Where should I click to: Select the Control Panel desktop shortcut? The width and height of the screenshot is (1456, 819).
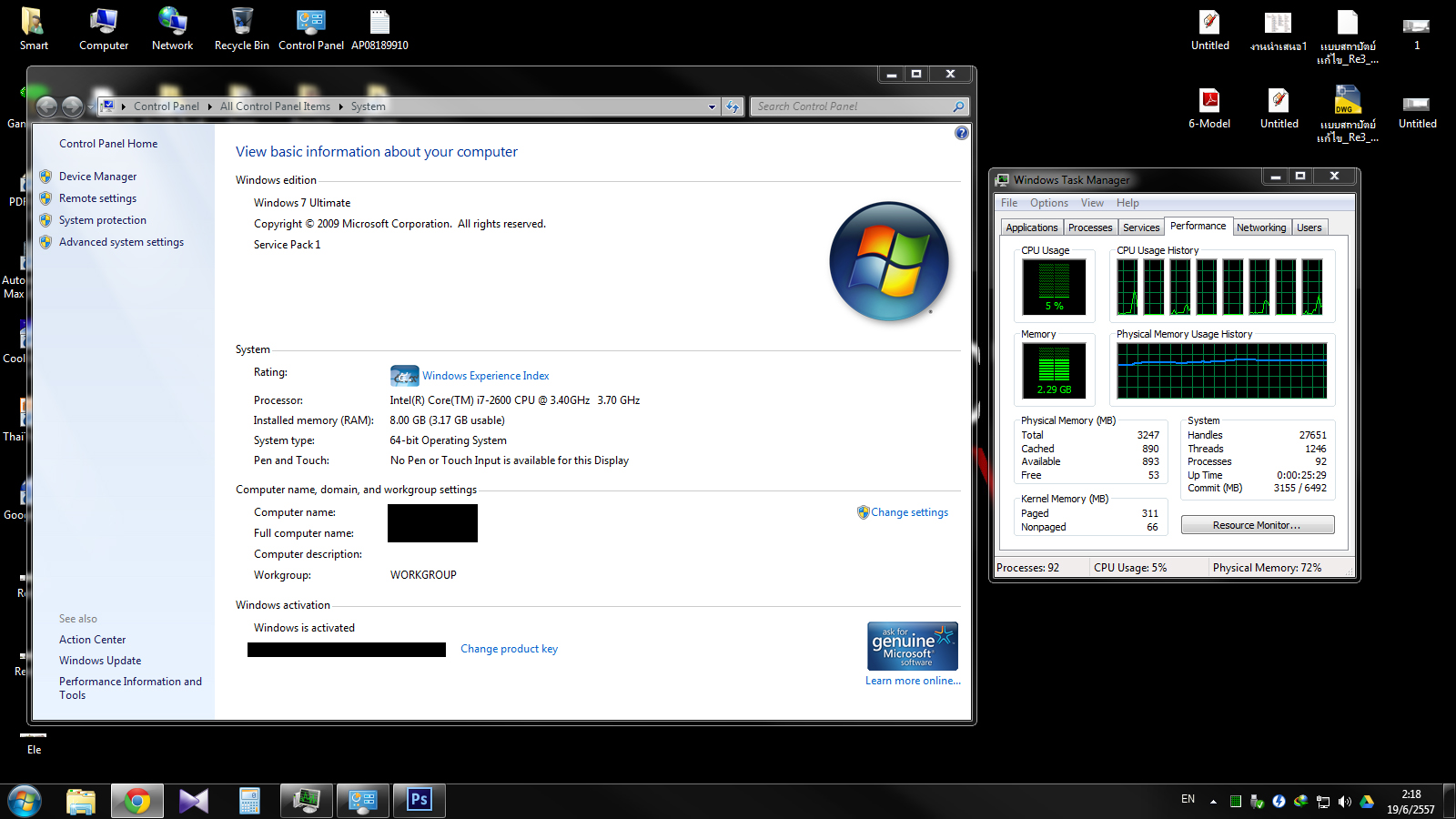point(311,28)
